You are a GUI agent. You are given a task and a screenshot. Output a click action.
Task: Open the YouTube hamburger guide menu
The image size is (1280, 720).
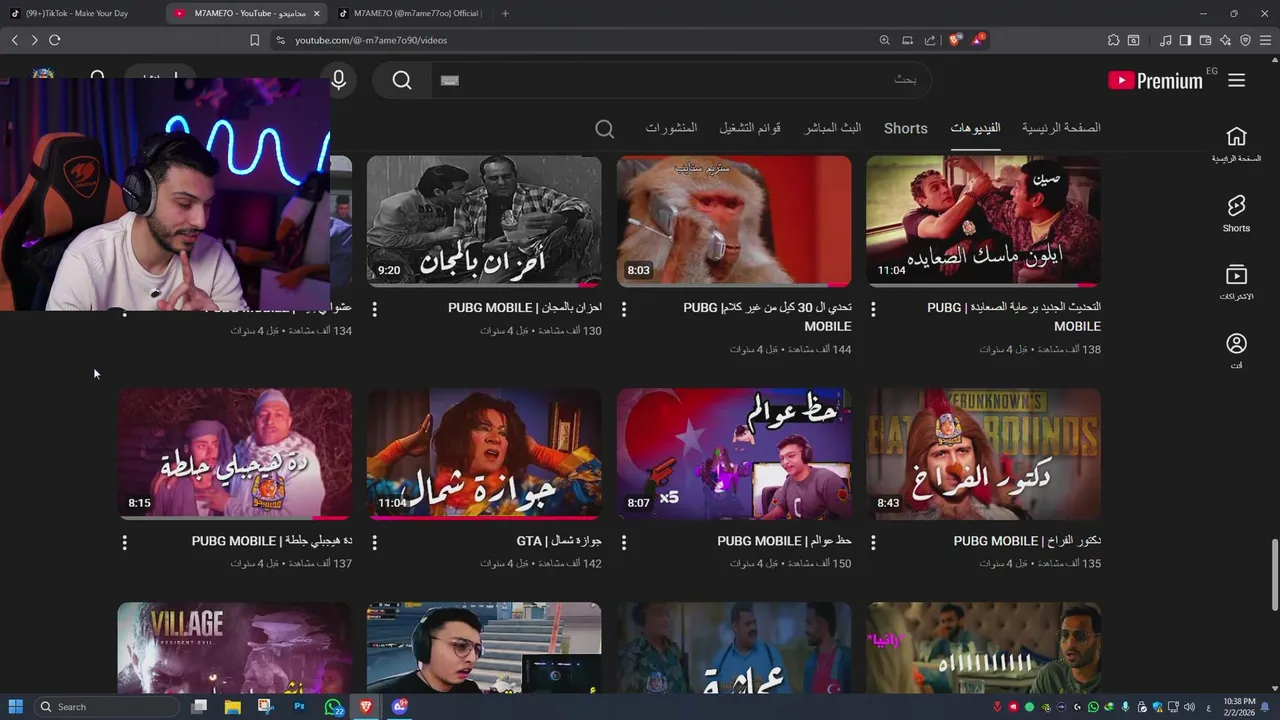click(1237, 80)
